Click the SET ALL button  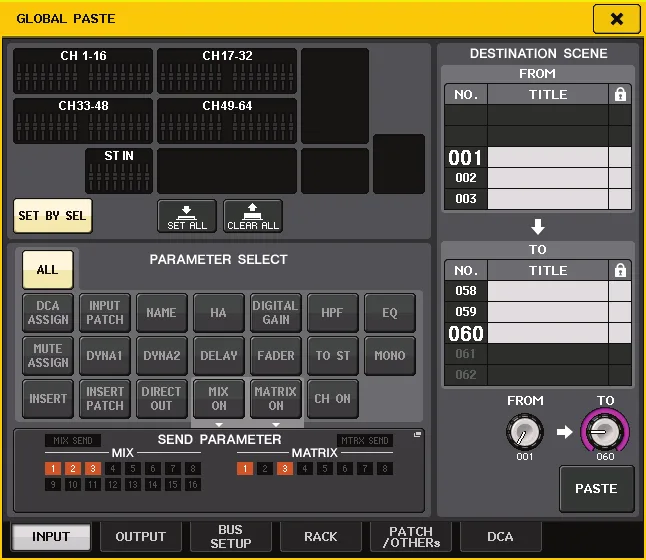coord(187,216)
